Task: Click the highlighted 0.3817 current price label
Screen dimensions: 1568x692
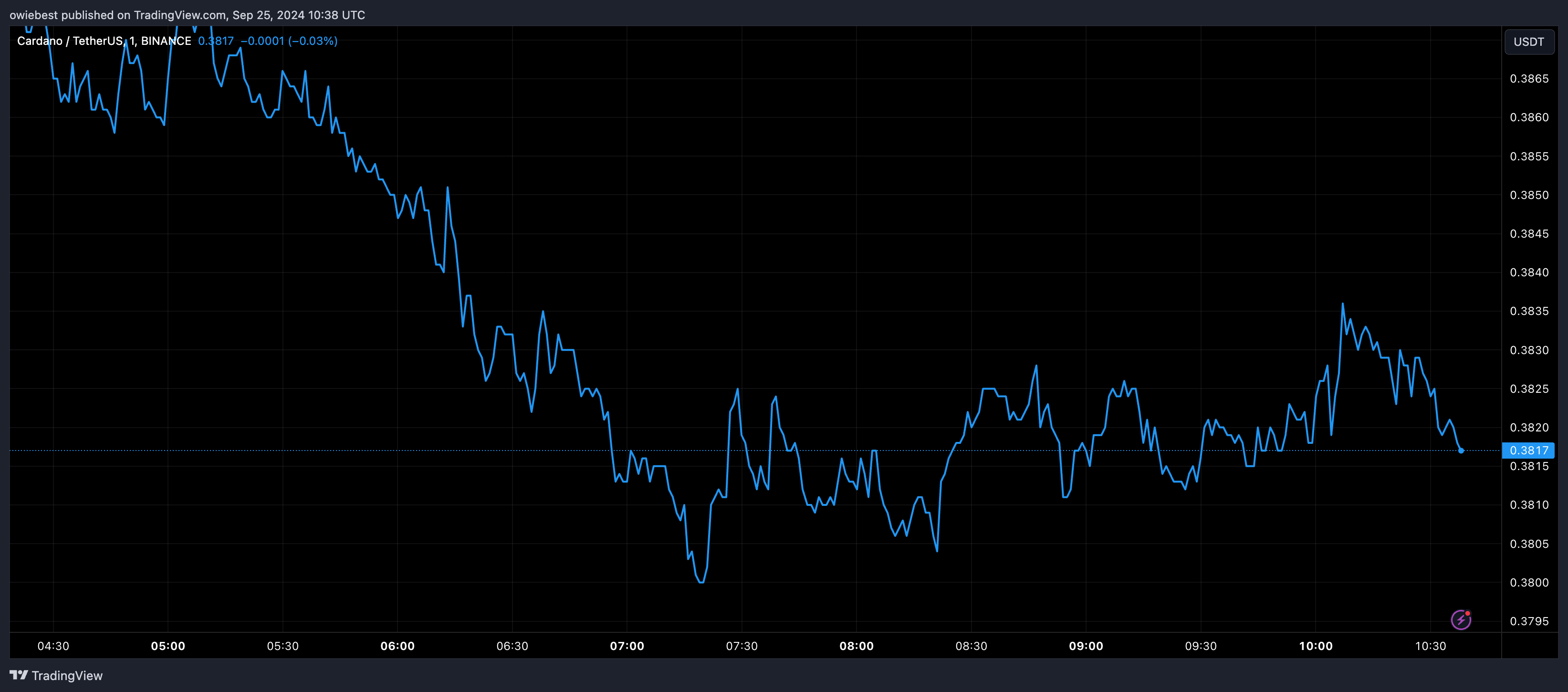Action: coord(1528,451)
